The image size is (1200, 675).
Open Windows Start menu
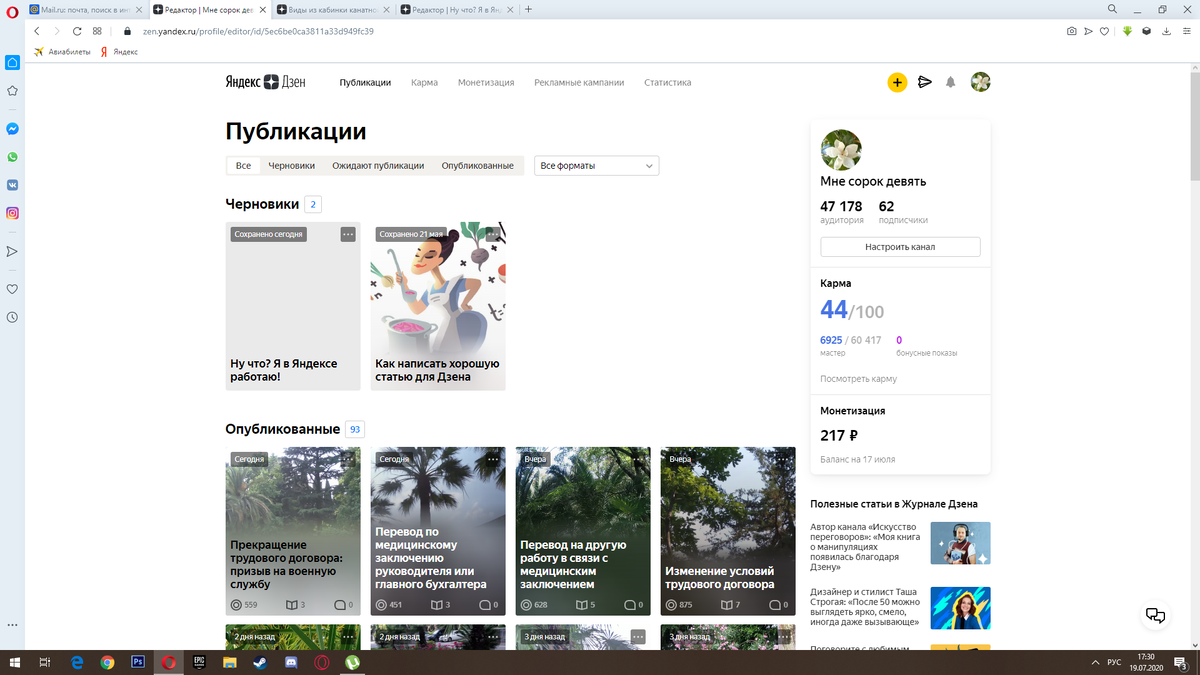(x=15, y=662)
